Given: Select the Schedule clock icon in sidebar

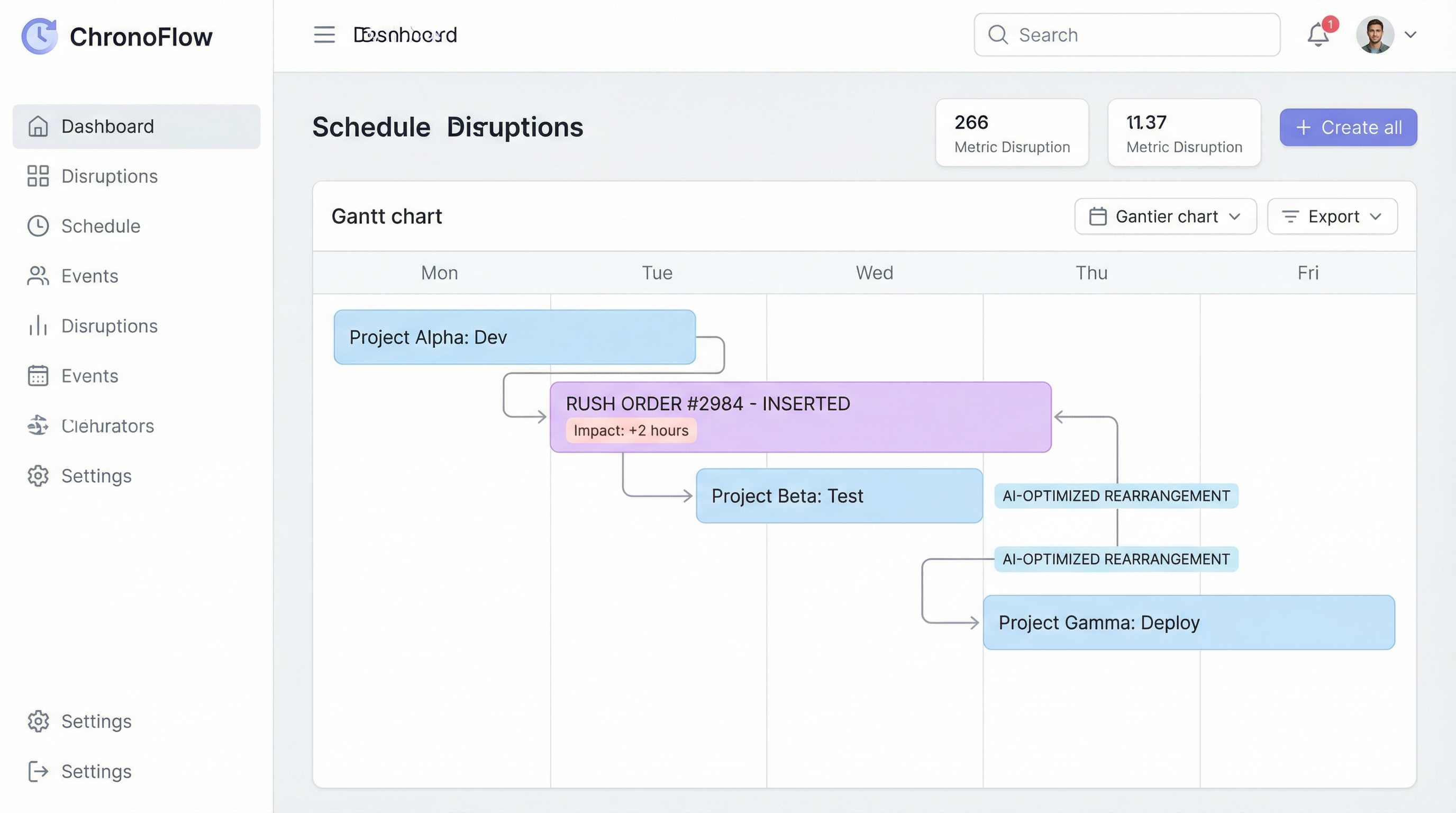Looking at the screenshot, I should (38, 226).
